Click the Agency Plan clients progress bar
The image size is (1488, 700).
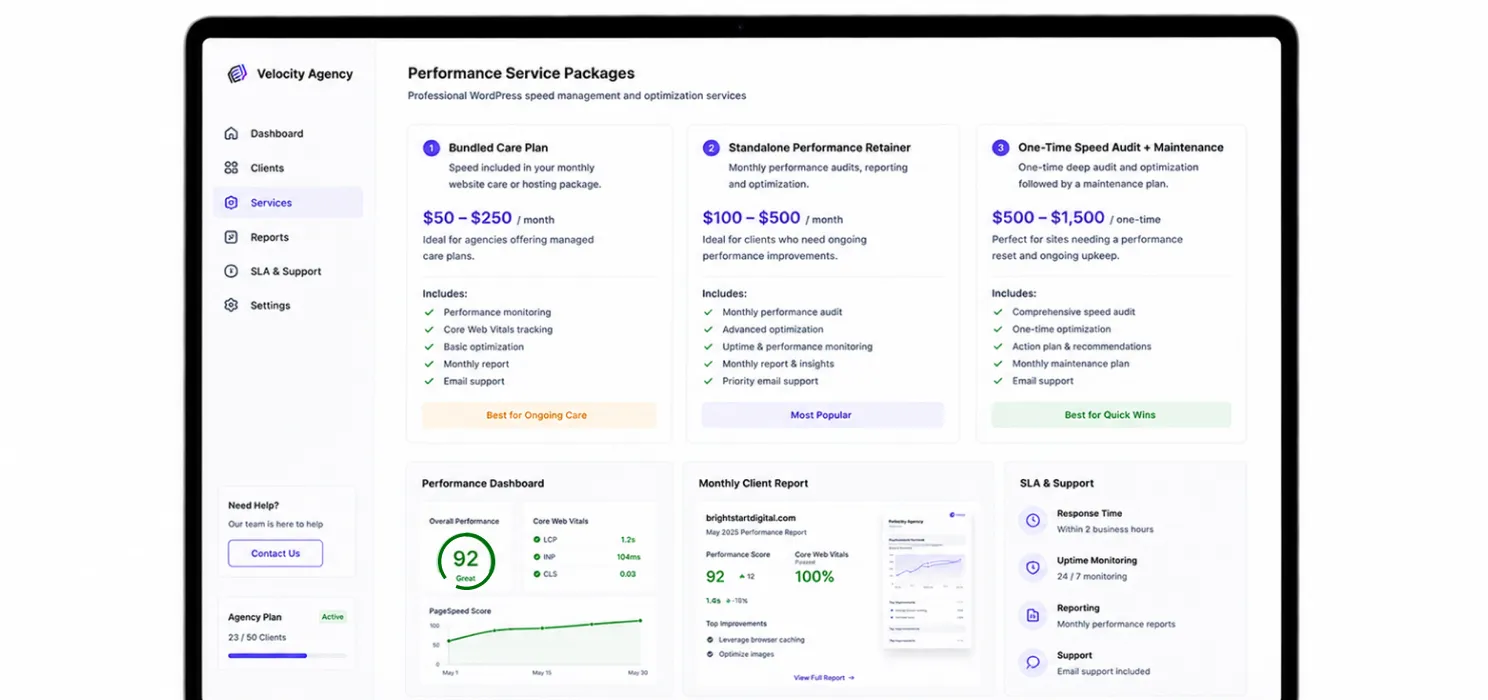tap(287, 656)
